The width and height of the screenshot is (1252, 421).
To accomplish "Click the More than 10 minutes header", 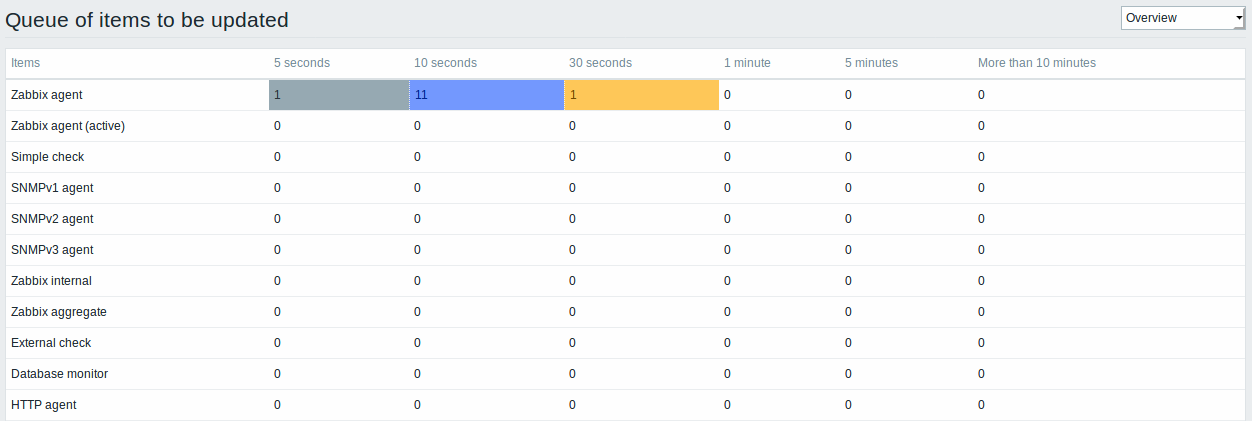I will 1037,63.
